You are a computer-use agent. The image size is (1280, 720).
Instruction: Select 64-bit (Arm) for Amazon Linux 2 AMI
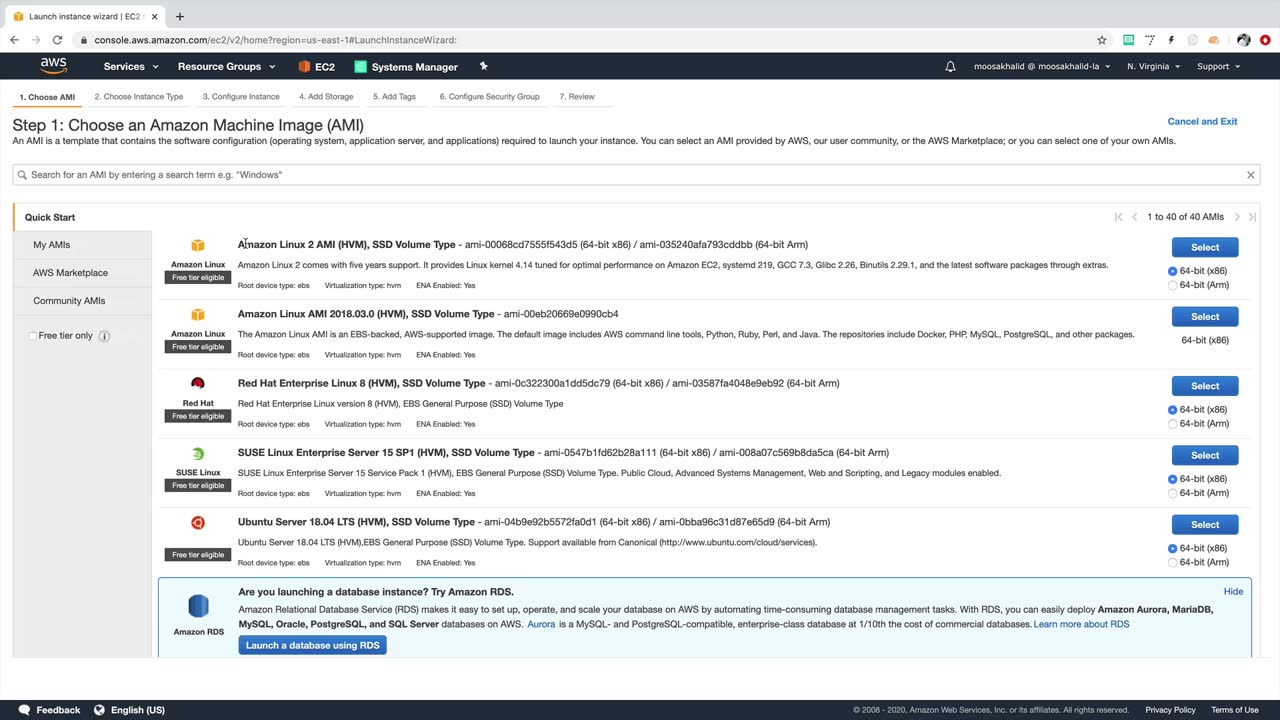[x=1173, y=285]
